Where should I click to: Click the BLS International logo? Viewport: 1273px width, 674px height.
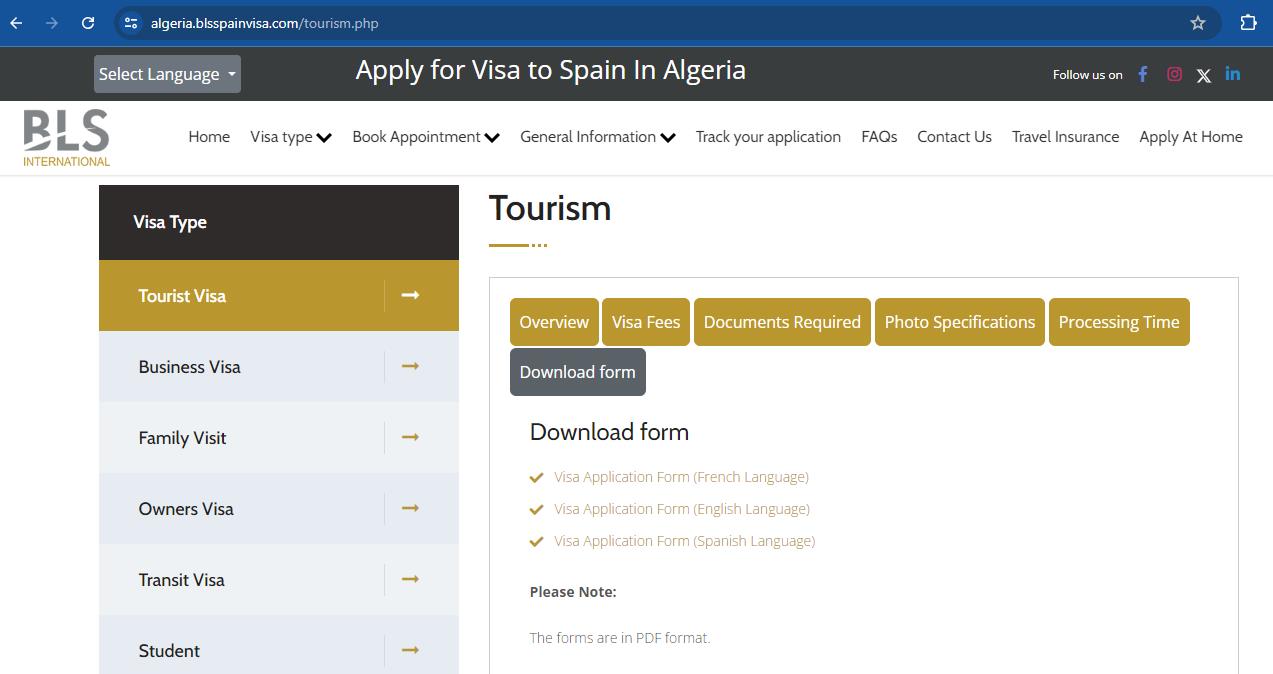point(66,138)
